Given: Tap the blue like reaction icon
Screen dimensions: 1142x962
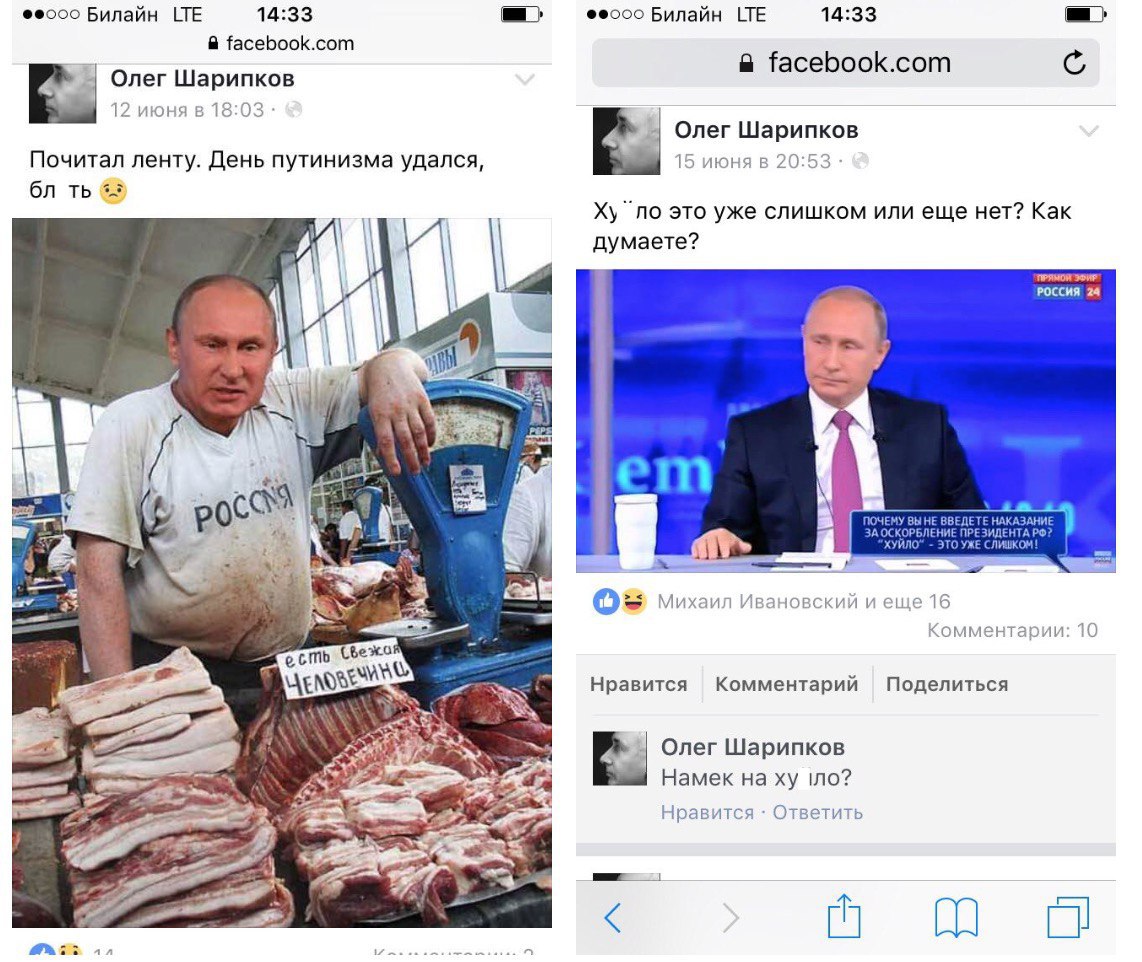Looking at the screenshot, I should pos(606,602).
